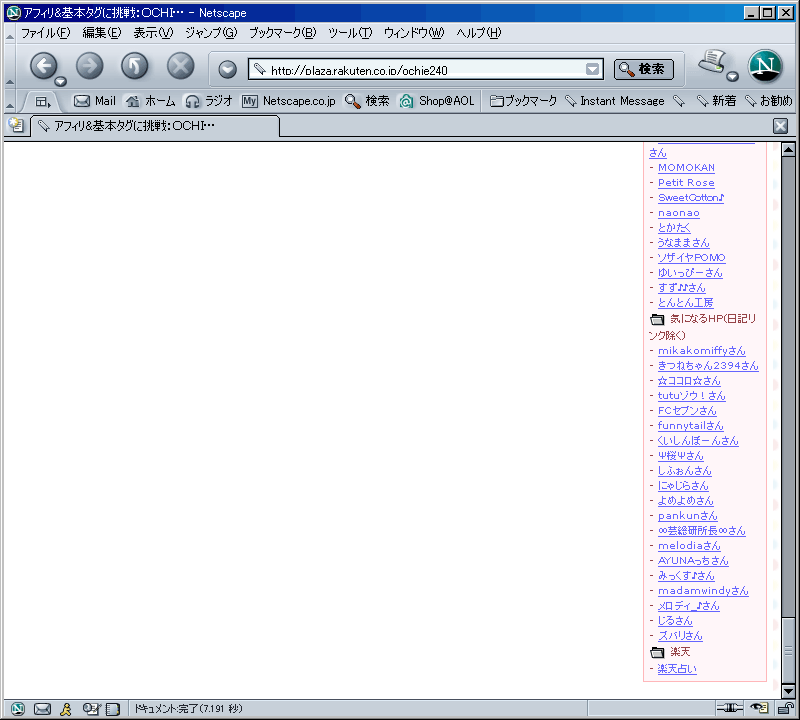The height and width of the screenshot is (720, 800).
Task: Go to ホーム (Home) in the personal toolbar
Action: (x=151, y=101)
